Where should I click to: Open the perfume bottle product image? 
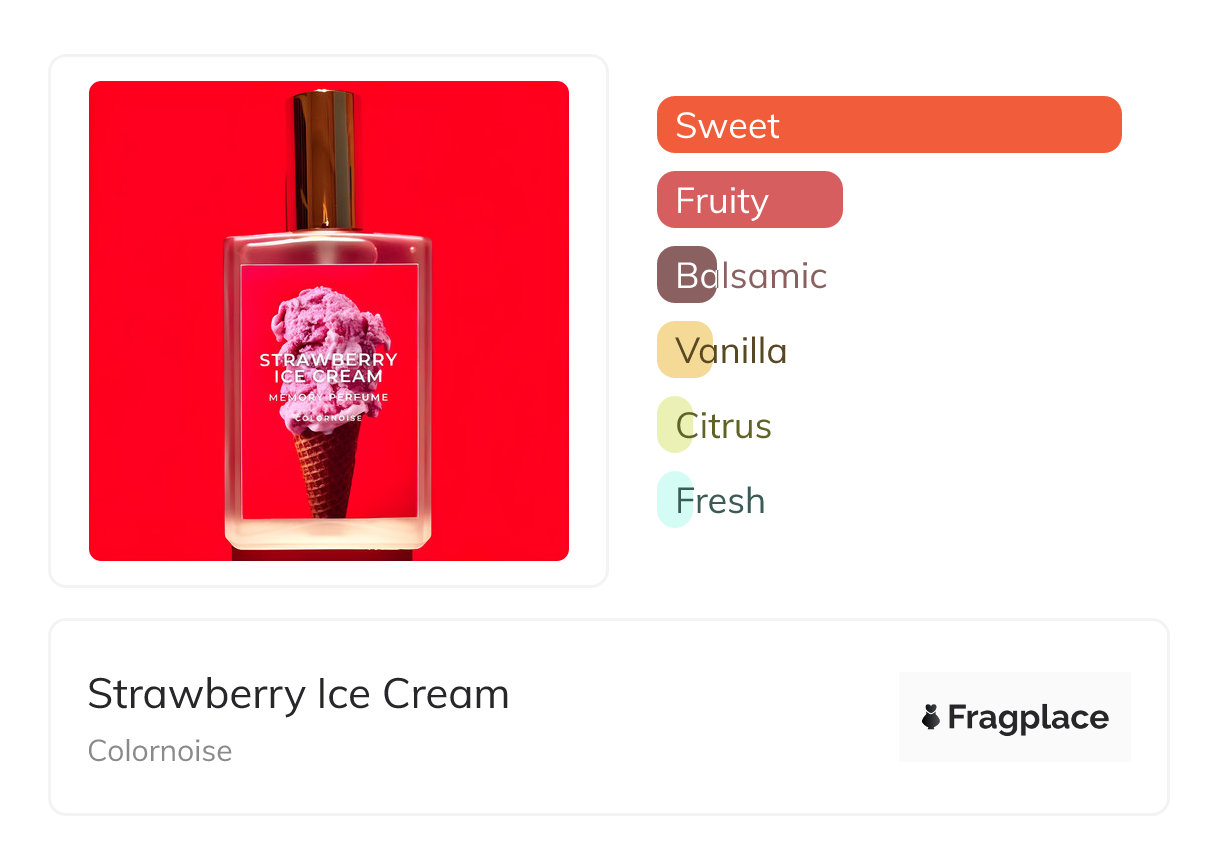329,321
